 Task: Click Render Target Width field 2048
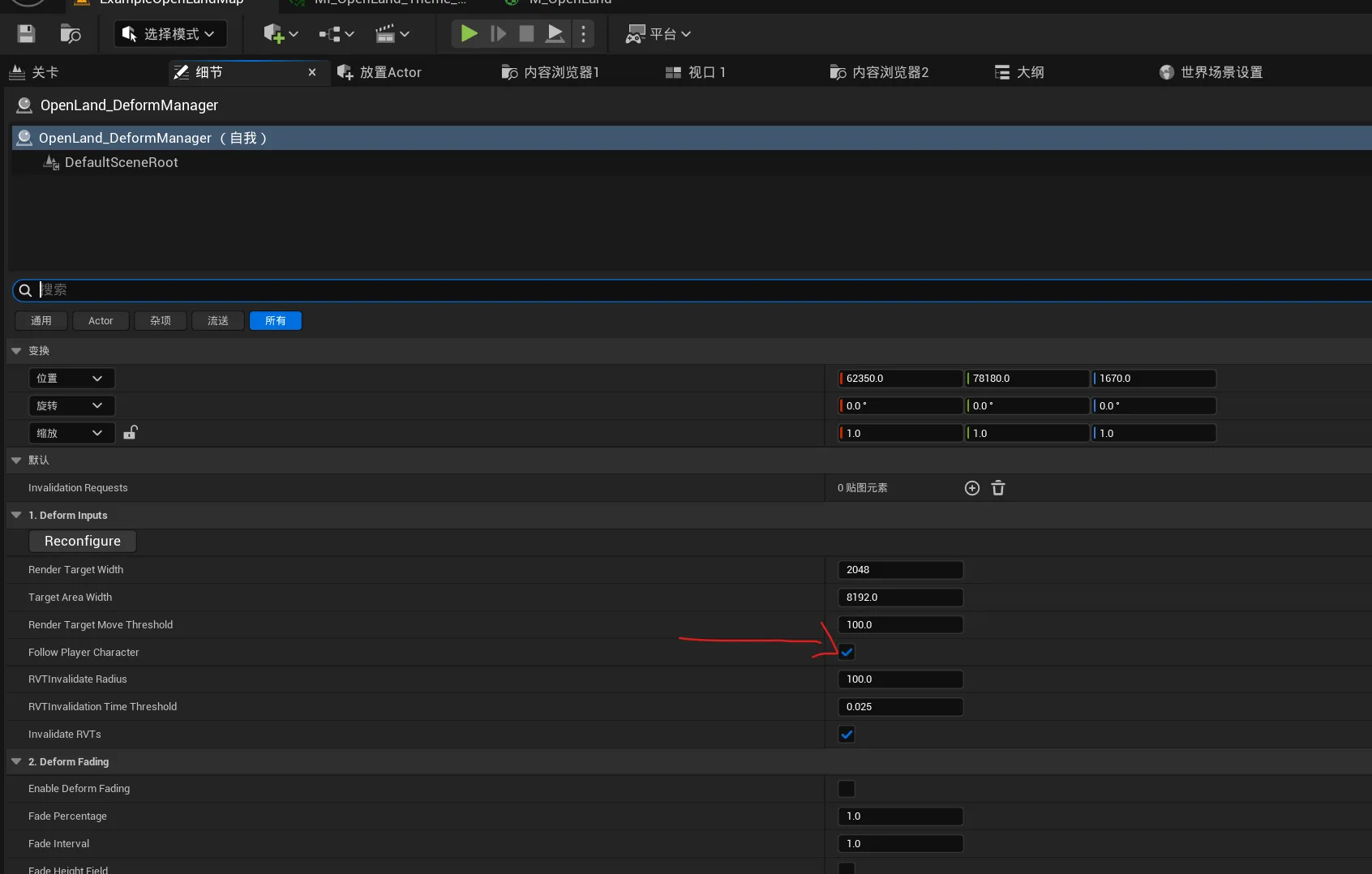tap(900, 570)
